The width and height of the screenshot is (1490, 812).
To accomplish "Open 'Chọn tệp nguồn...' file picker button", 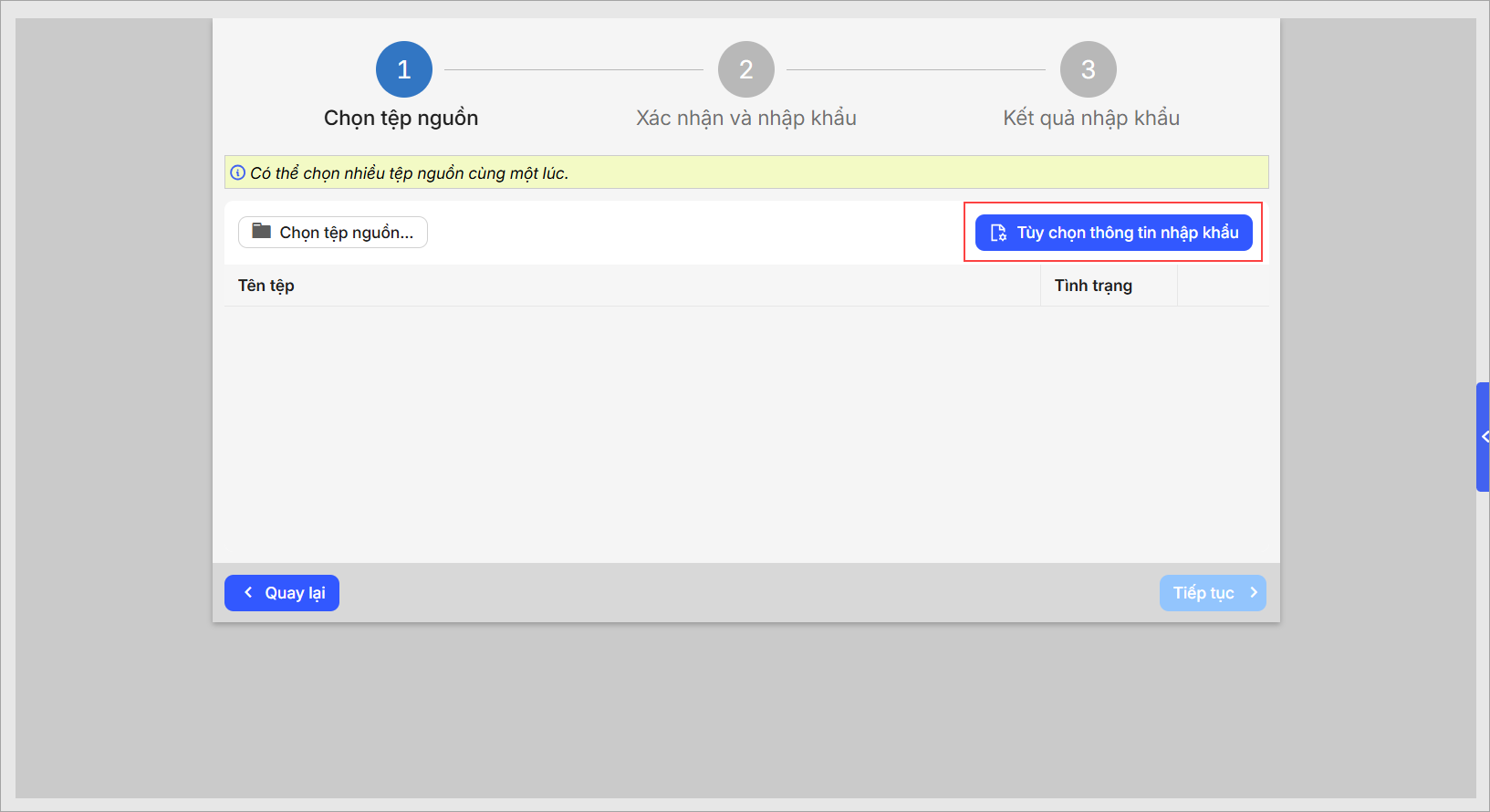I will point(333,232).
